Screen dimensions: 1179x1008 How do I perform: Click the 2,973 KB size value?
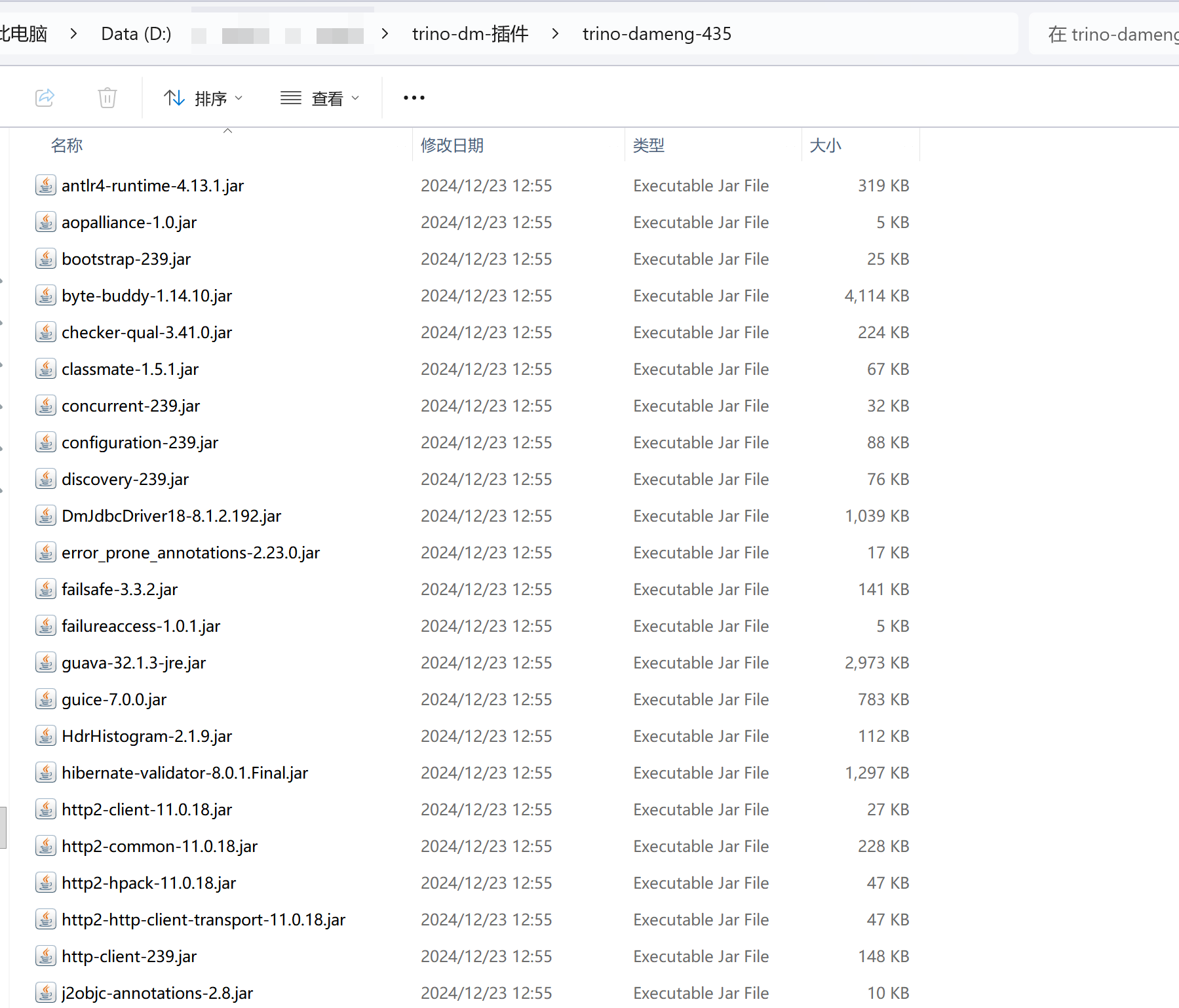877,663
